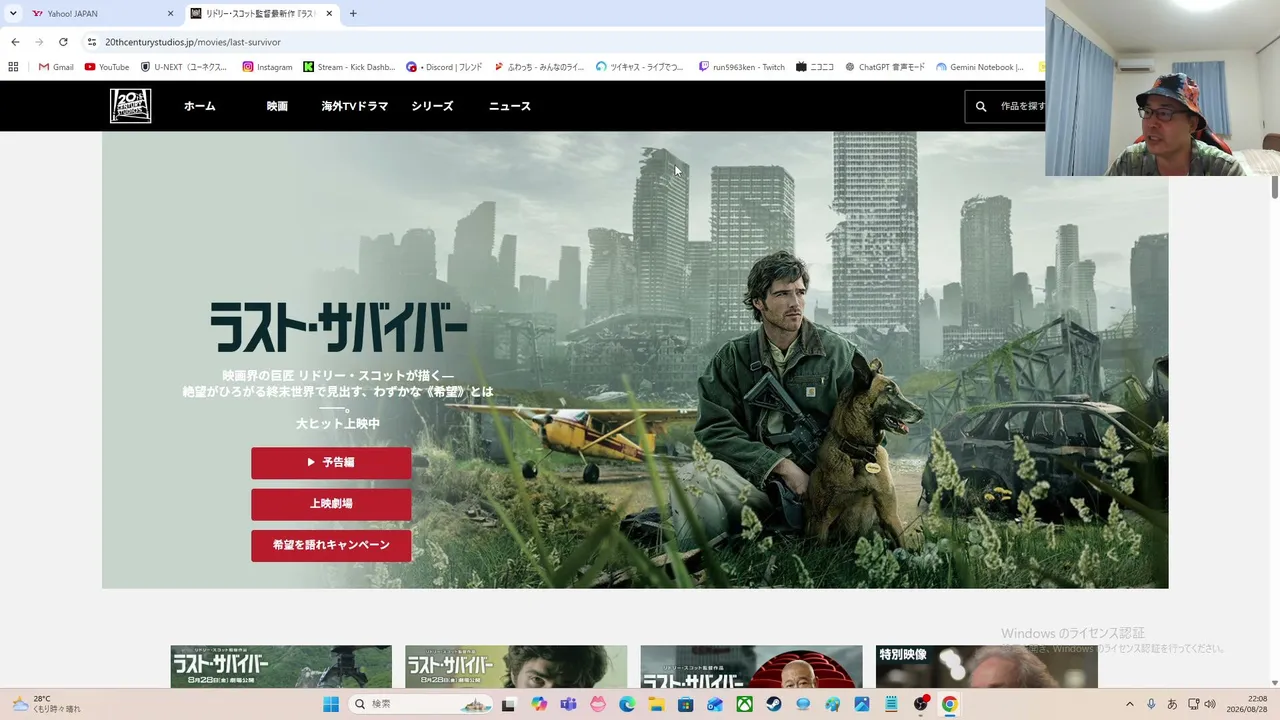Open the Discord フレンド bookmark
1280x720 pixels.
coord(444,67)
